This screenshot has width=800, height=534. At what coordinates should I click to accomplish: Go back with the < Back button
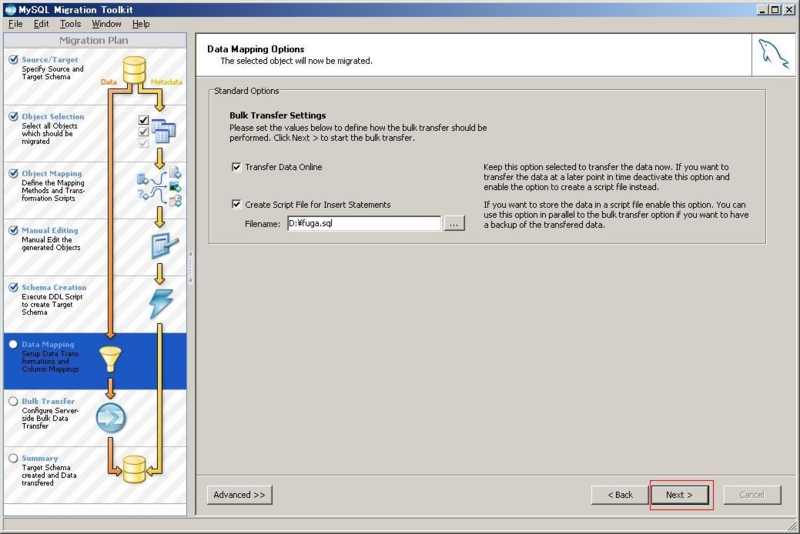620,495
